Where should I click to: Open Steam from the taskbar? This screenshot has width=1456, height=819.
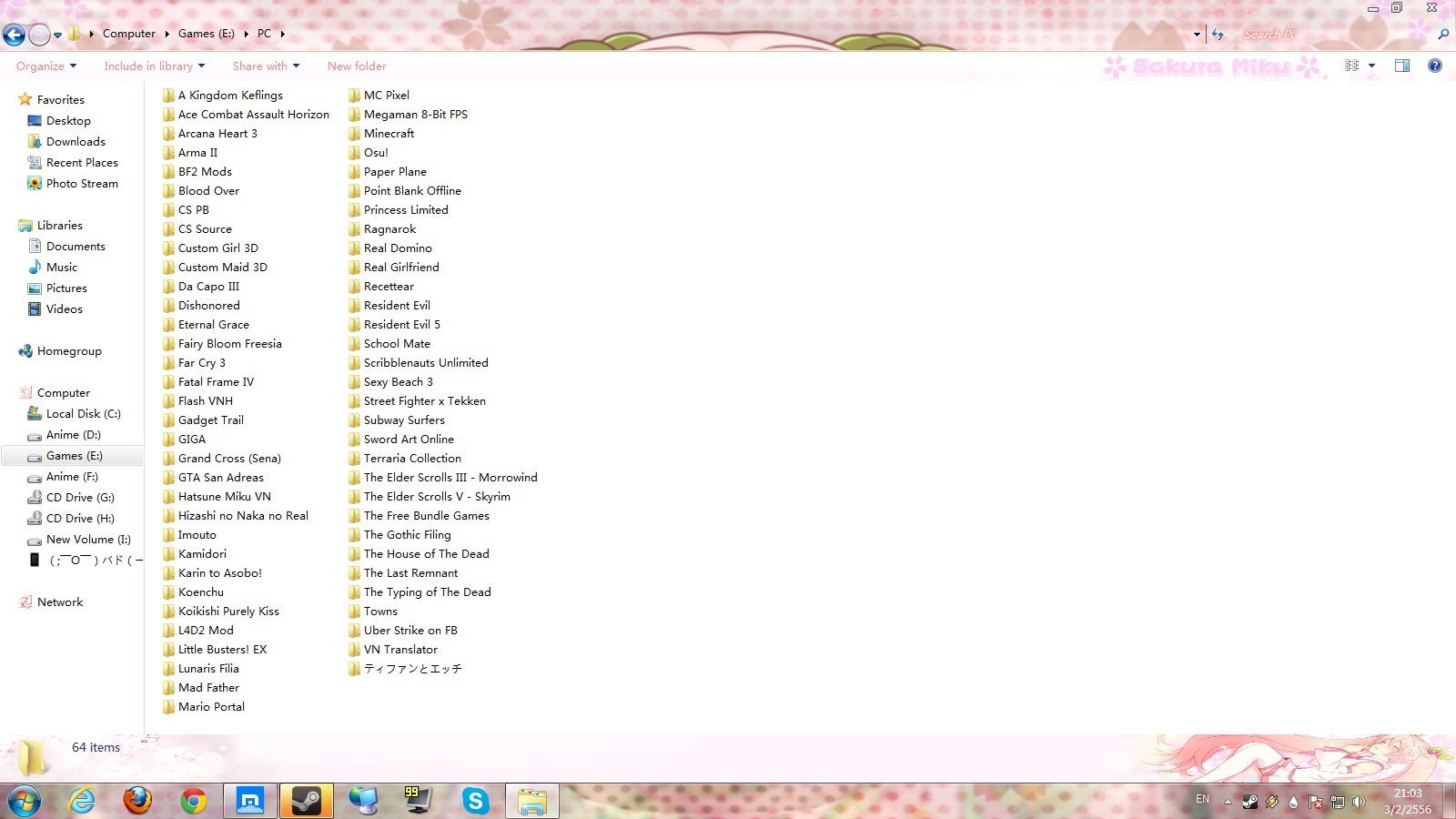(x=306, y=801)
